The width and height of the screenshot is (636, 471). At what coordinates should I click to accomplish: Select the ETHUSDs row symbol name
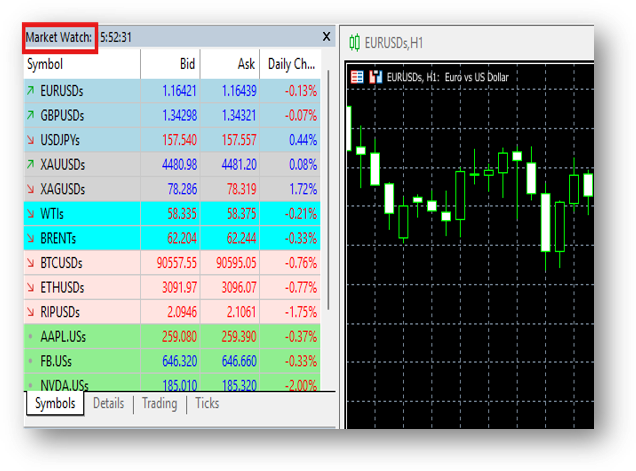[x=62, y=287]
